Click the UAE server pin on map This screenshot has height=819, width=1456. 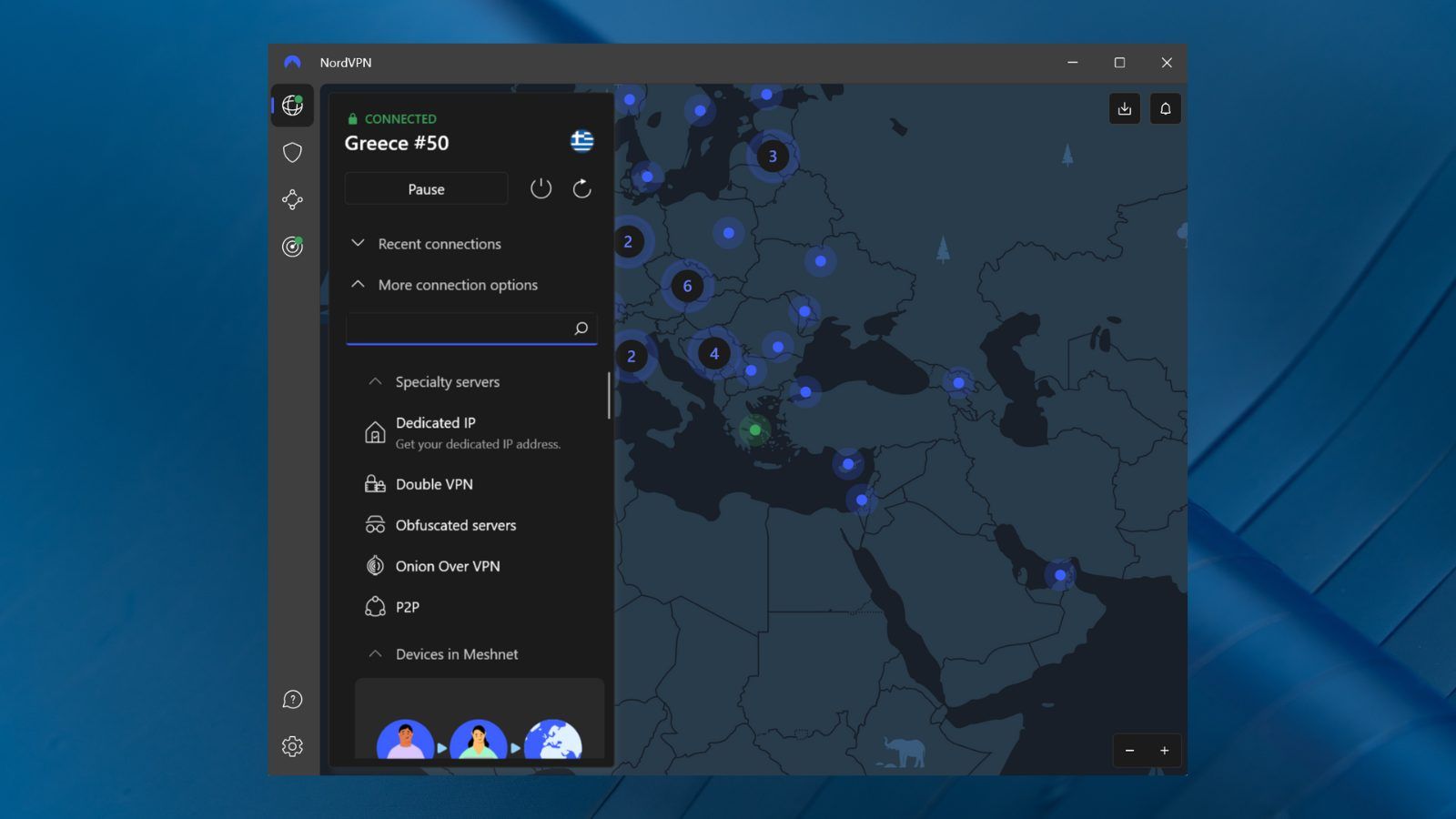(x=1060, y=575)
